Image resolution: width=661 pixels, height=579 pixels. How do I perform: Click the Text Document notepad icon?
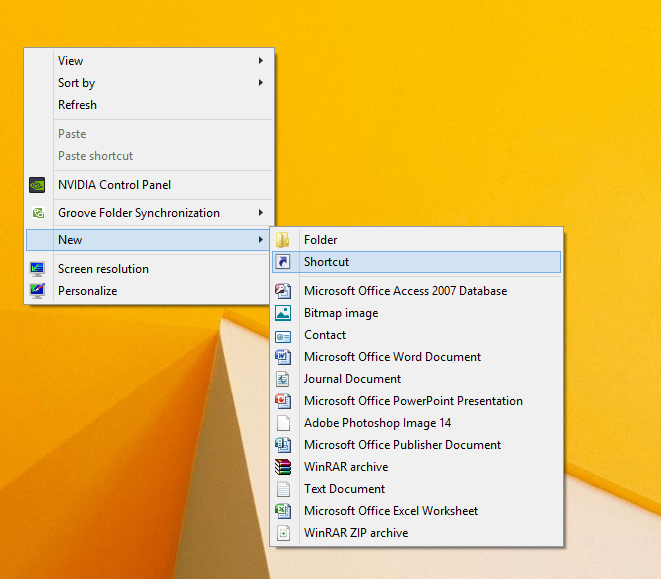pyautogui.click(x=283, y=489)
